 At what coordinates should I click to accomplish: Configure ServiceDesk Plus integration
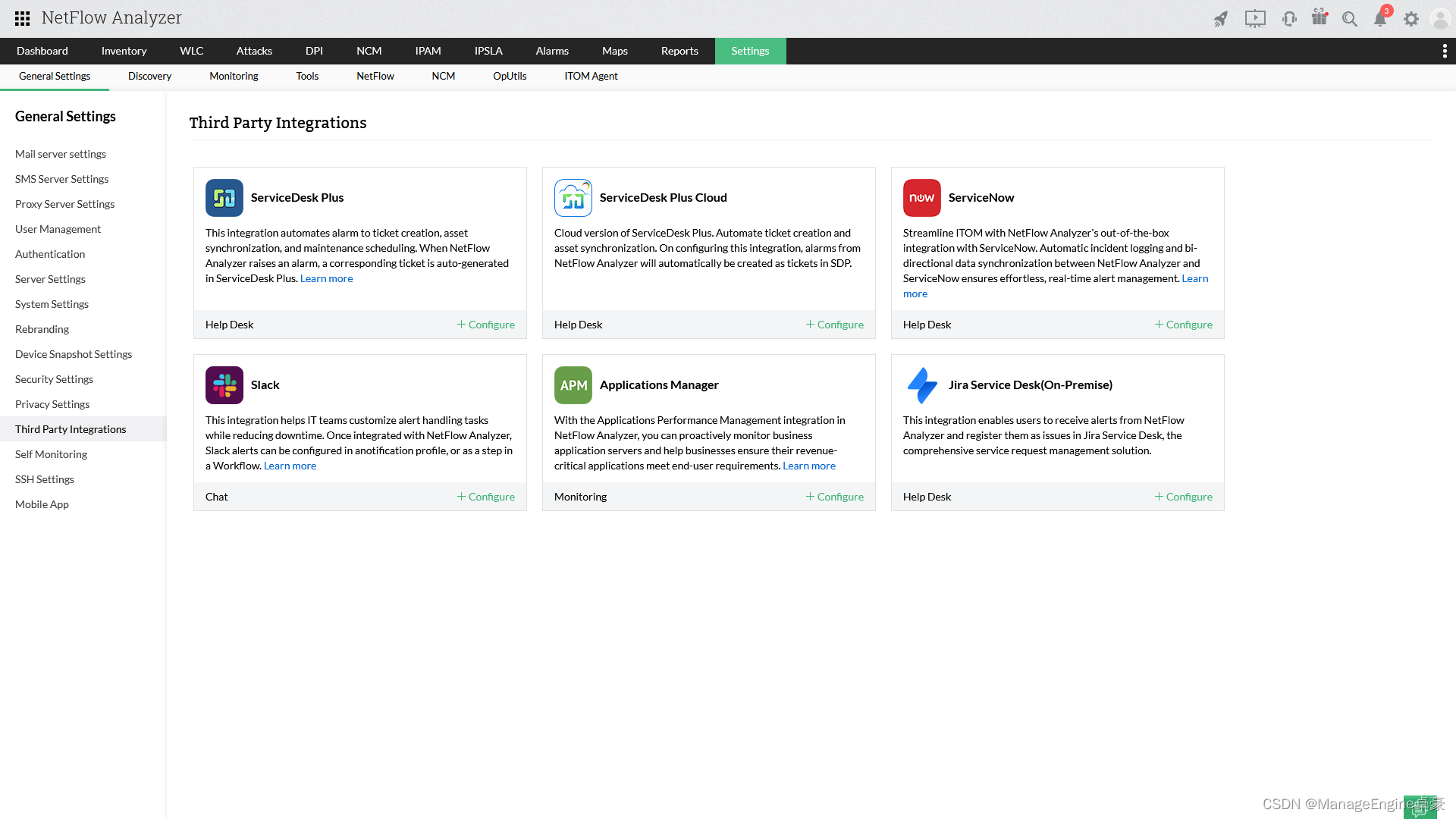pyautogui.click(x=486, y=325)
